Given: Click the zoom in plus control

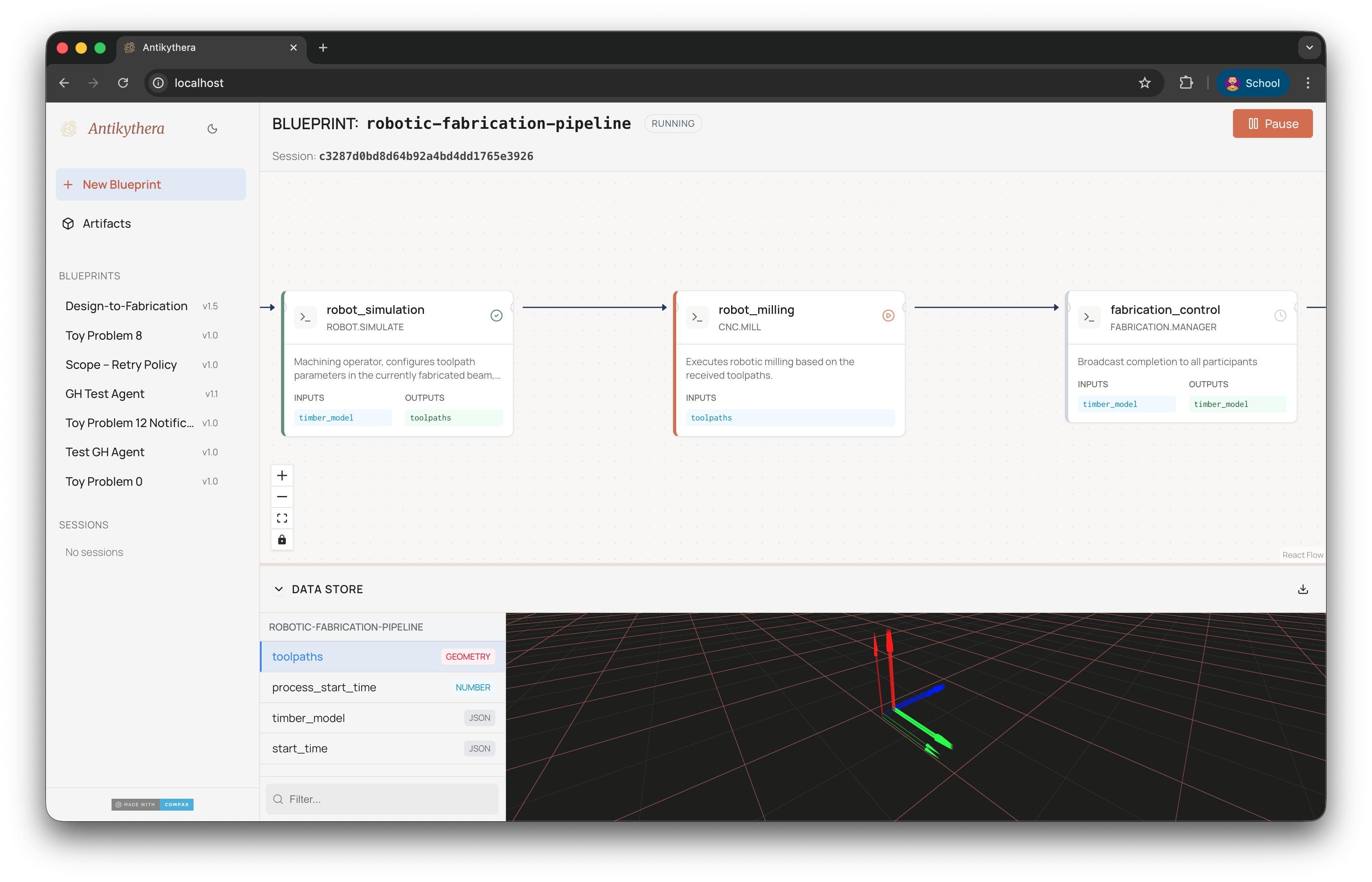Looking at the screenshot, I should (x=282, y=475).
